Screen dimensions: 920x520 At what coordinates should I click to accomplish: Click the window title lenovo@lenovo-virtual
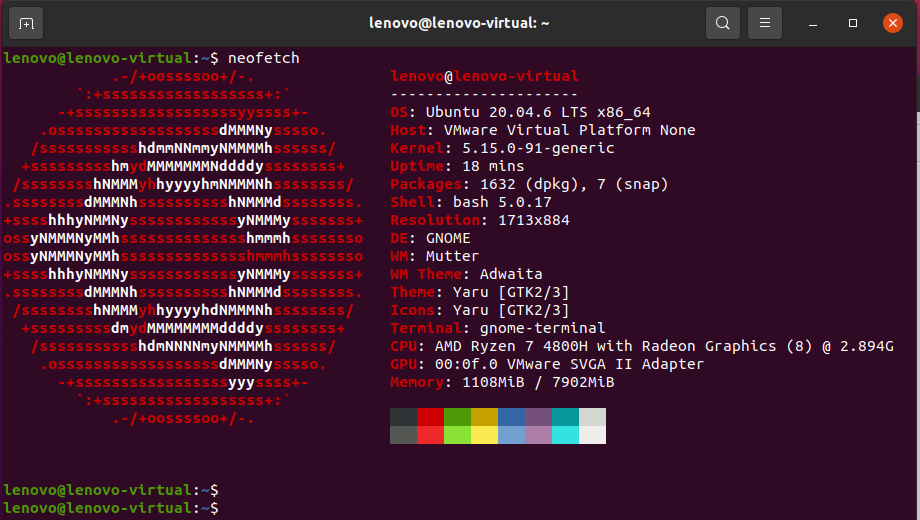tap(459, 23)
